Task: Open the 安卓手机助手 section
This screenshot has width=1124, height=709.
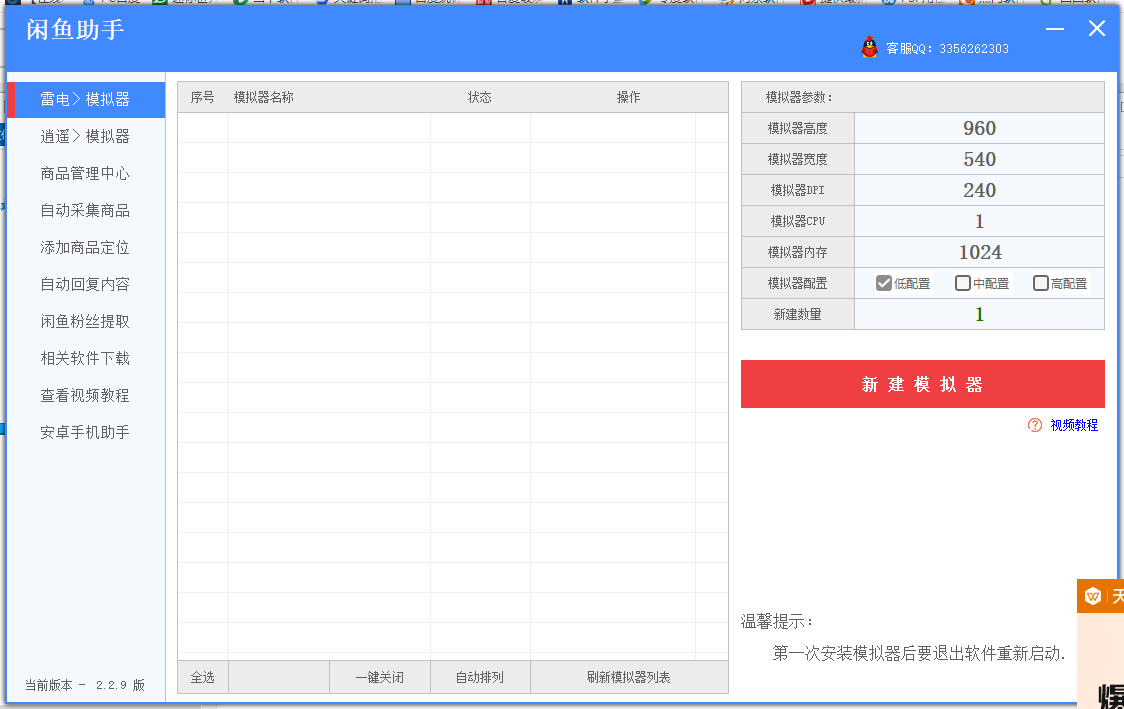Action: (86, 431)
